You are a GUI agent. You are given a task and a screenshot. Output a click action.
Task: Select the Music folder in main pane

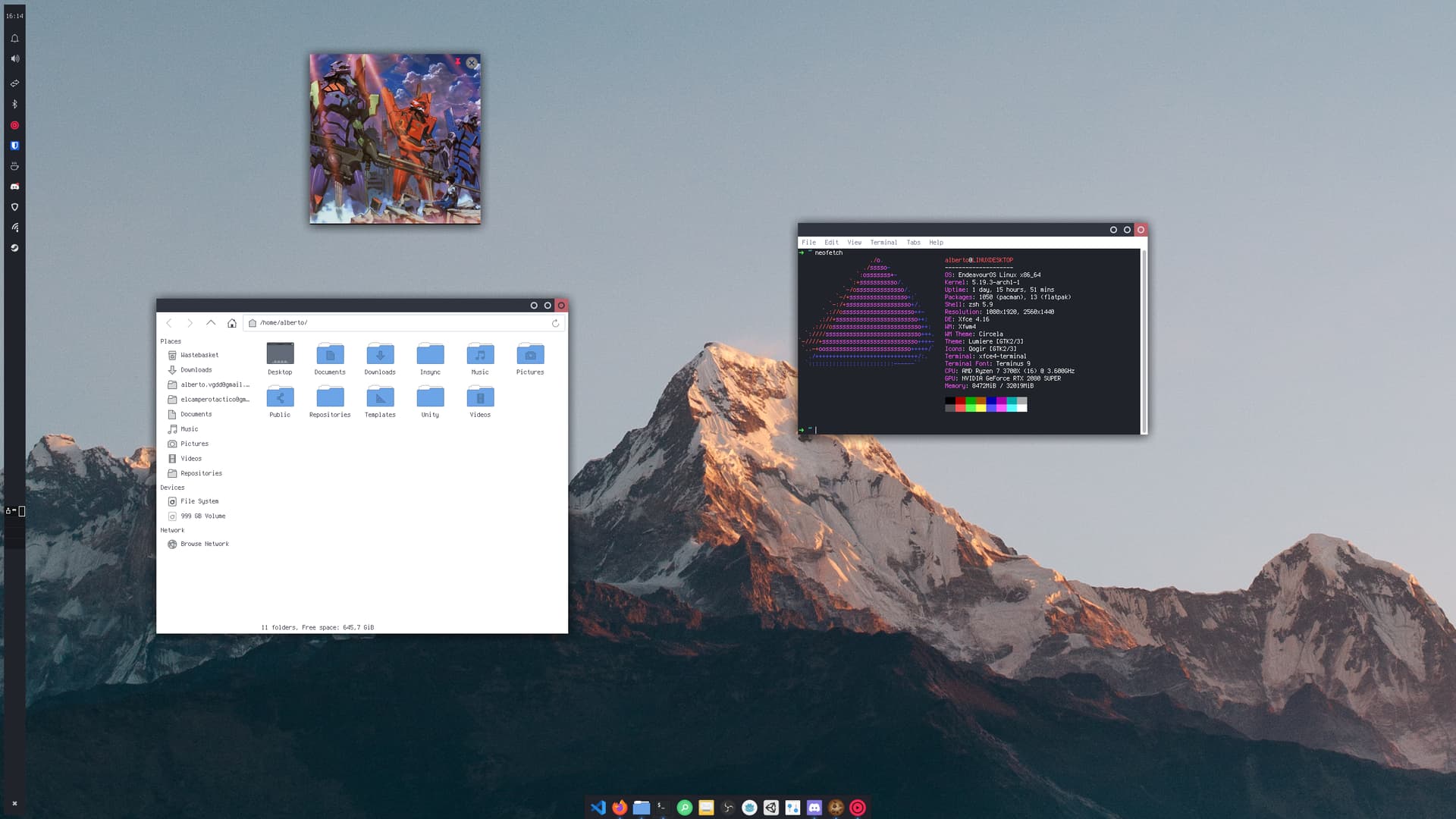pyautogui.click(x=480, y=359)
